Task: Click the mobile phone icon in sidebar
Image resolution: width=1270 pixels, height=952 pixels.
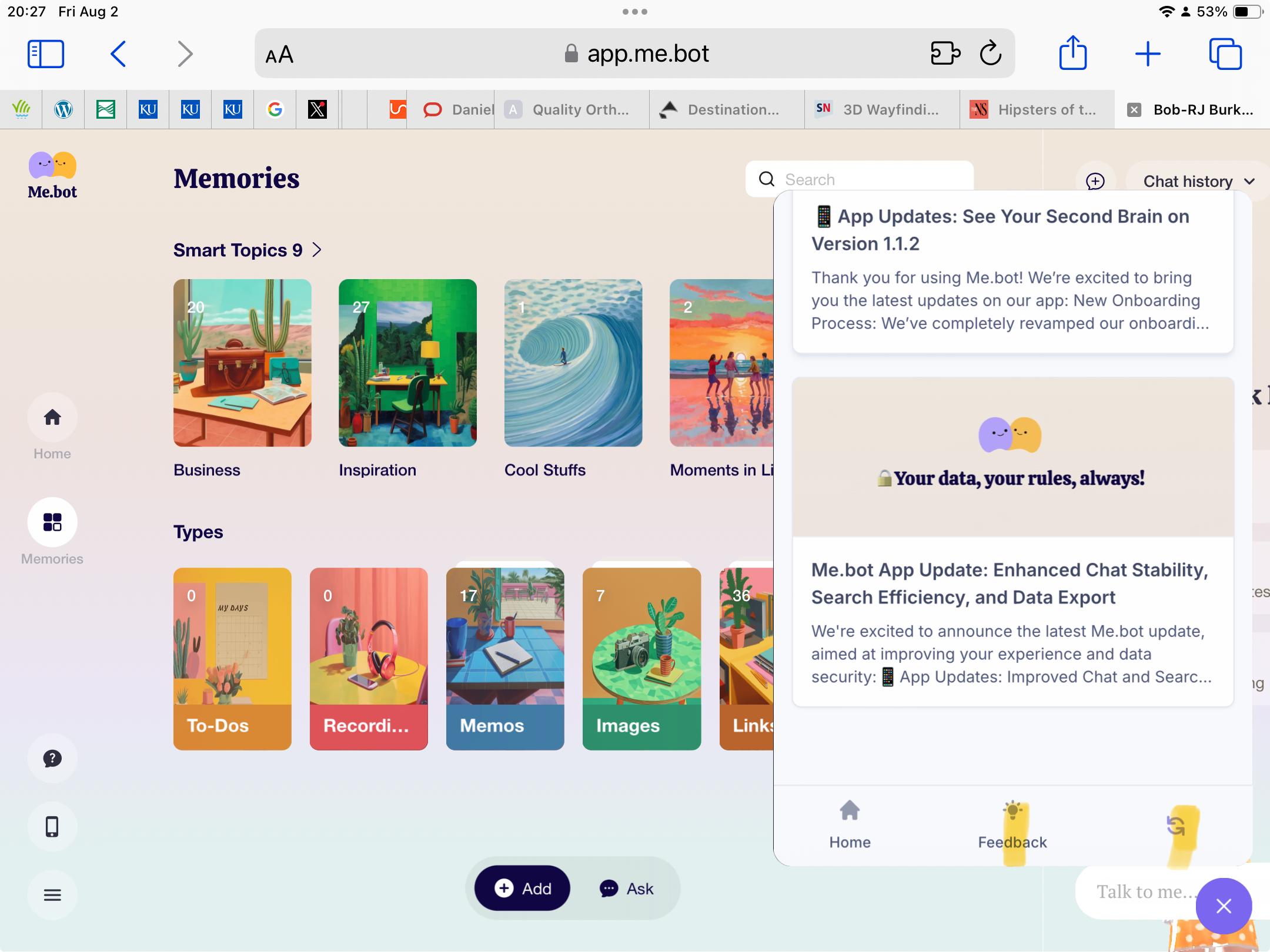Action: [52, 827]
